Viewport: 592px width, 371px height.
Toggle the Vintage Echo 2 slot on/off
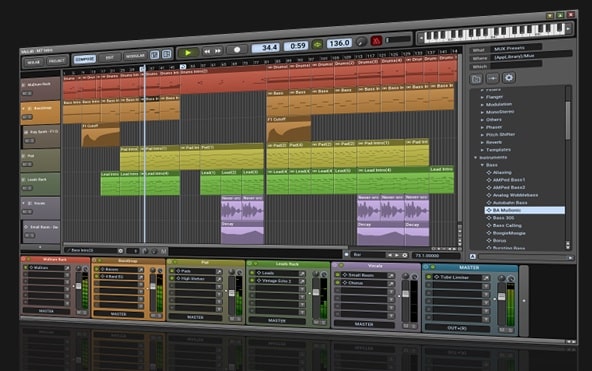252,281
